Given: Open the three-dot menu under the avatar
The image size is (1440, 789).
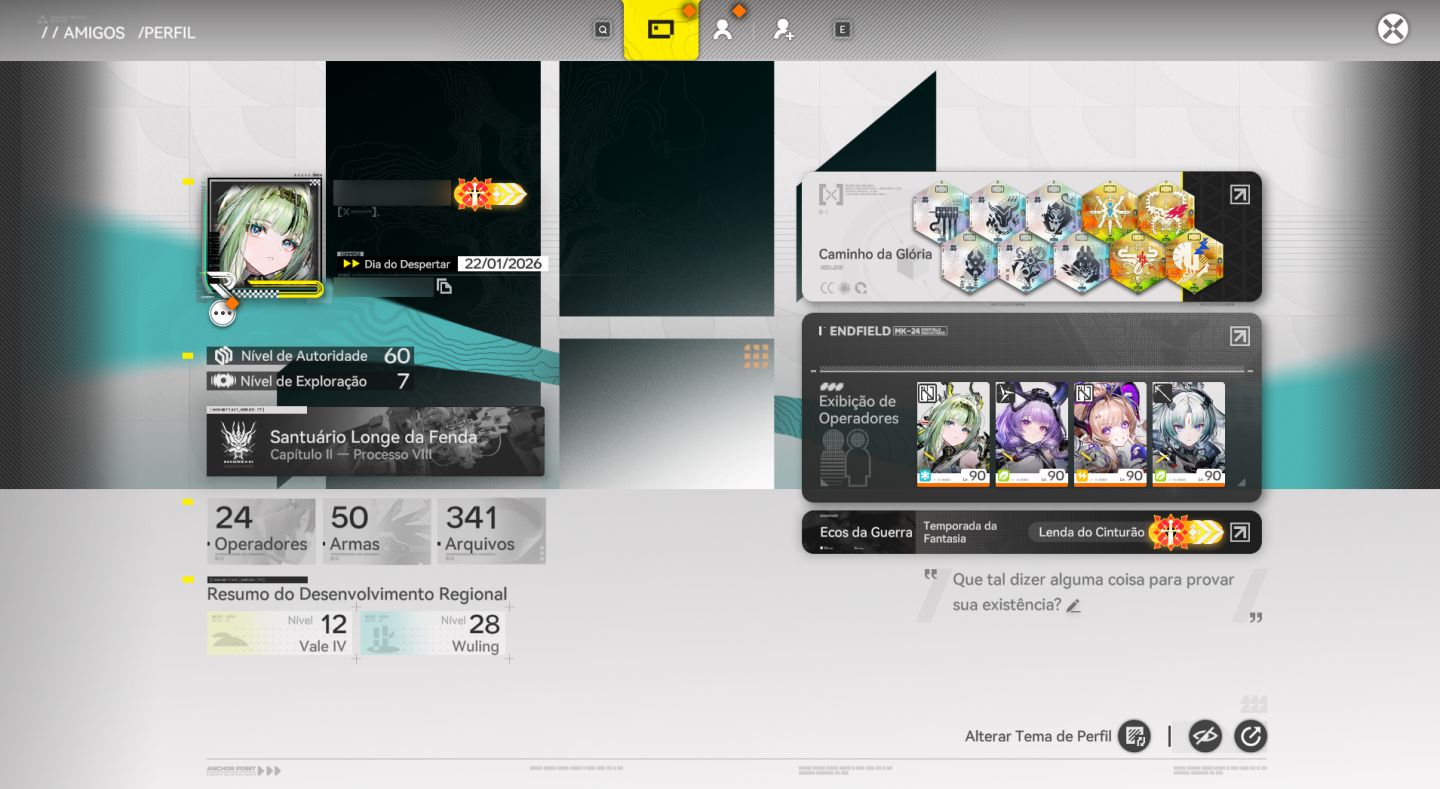Looking at the screenshot, I should coord(222,314).
